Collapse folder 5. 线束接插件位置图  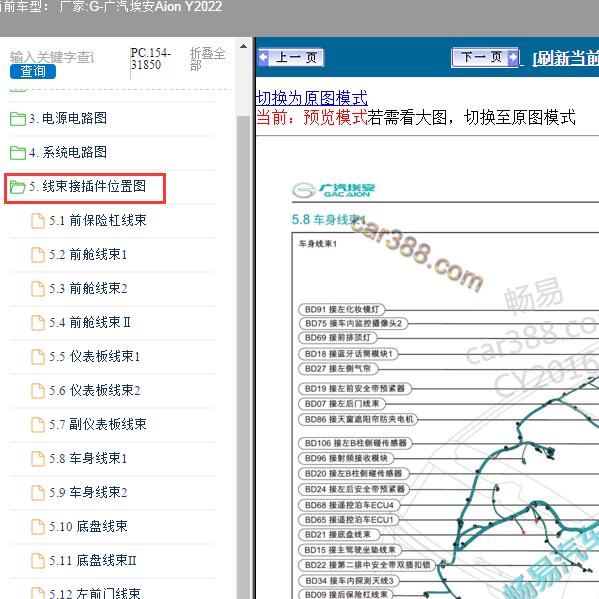pos(87,186)
